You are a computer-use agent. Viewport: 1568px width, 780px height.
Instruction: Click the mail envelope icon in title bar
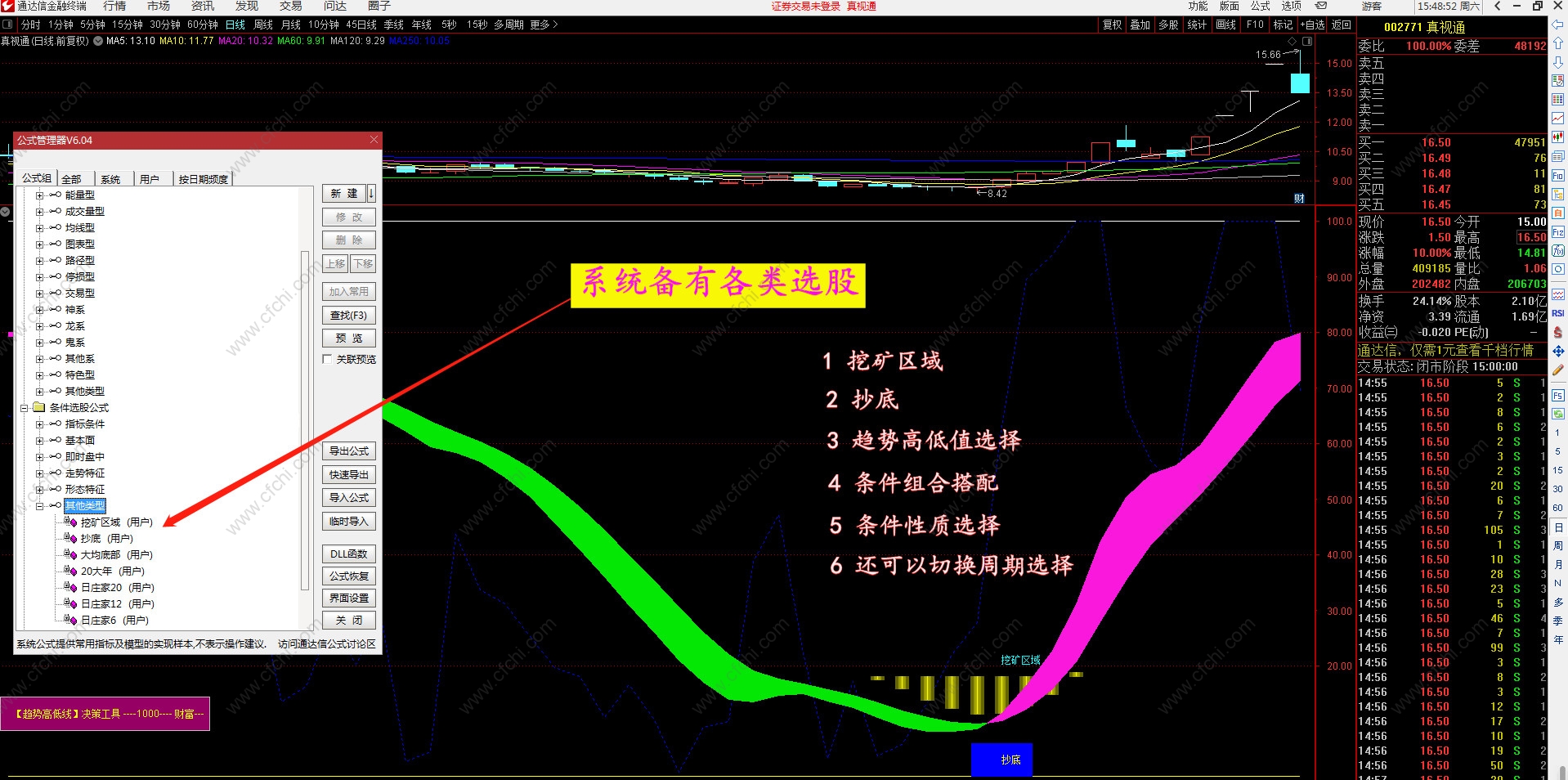click(1321, 6)
